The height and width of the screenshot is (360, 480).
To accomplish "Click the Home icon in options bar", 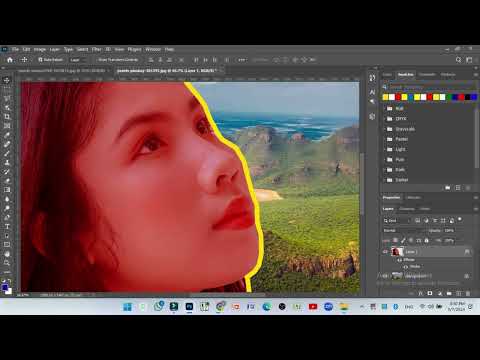I will (x=10, y=60).
